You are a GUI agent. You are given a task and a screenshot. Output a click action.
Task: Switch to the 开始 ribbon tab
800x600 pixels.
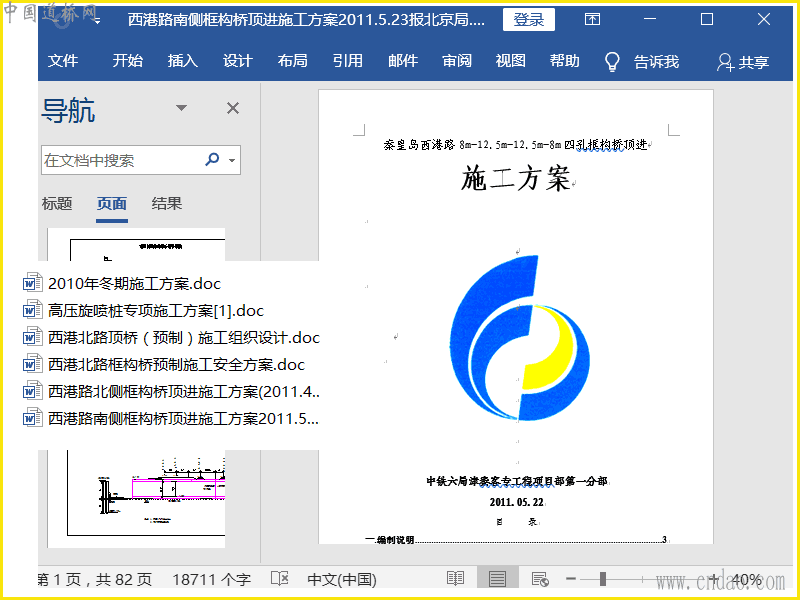tap(128, 61)
